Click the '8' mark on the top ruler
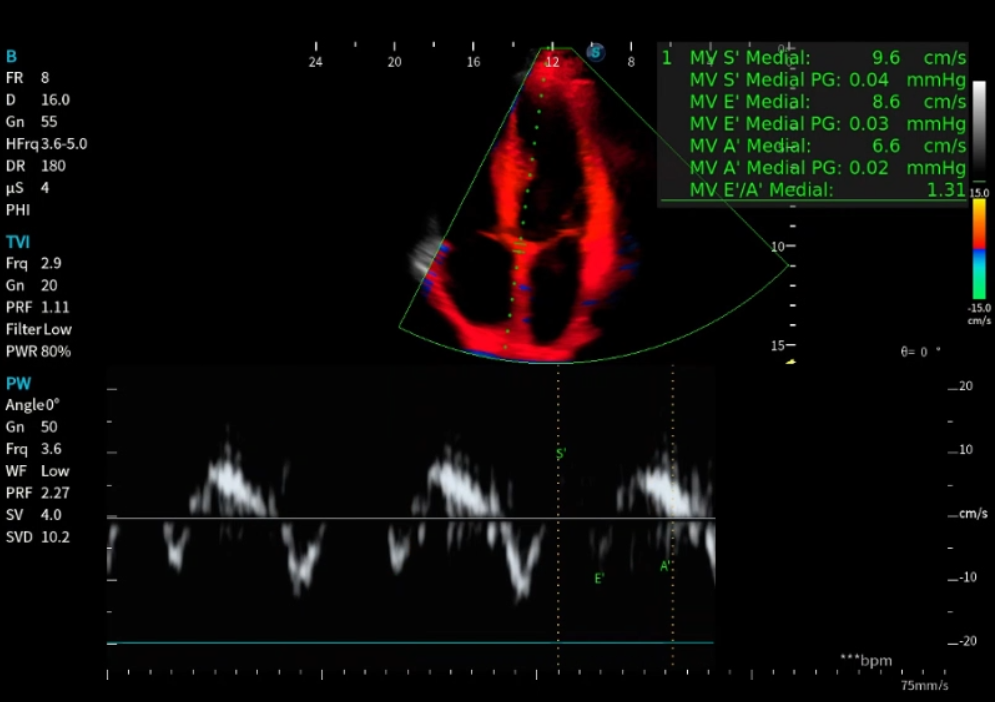 (631, 62)
